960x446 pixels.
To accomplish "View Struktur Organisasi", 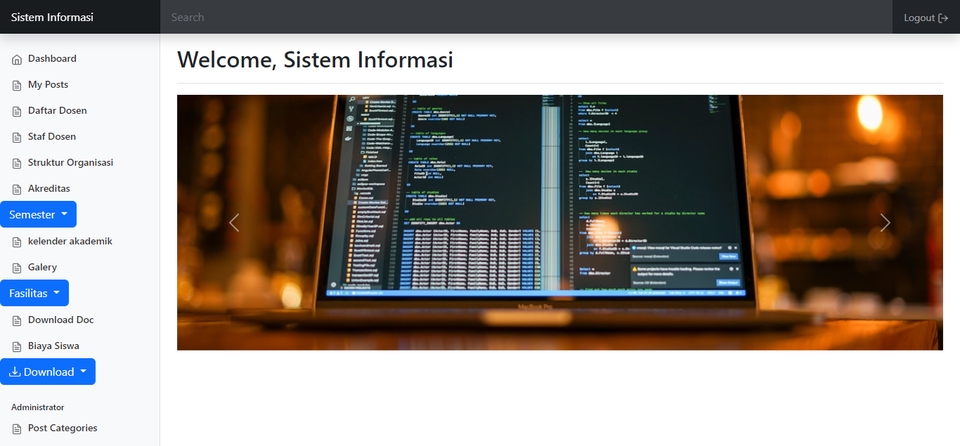I will coord(70,163).
